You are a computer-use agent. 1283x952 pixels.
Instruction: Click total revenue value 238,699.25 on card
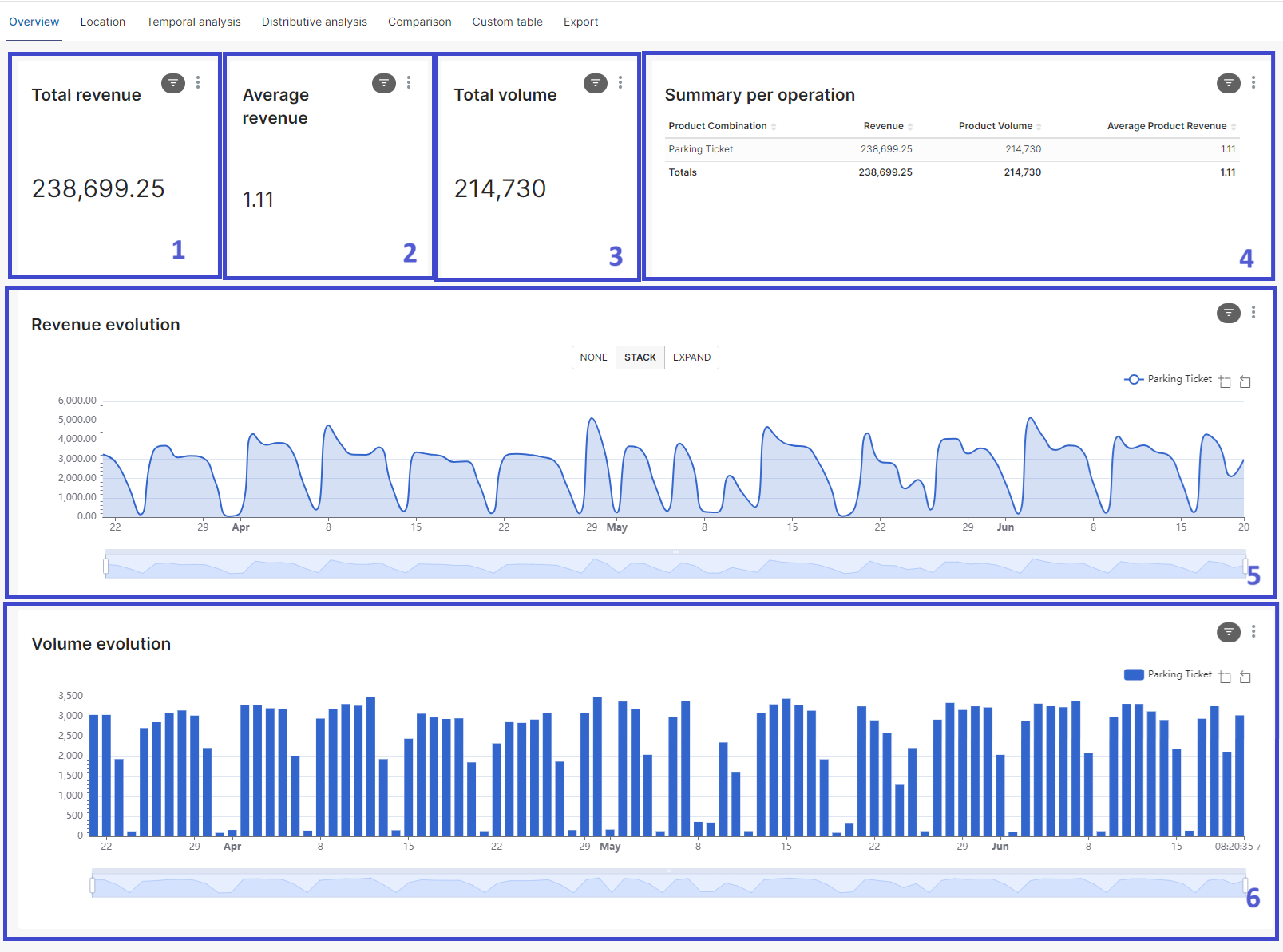click(x=98, y=188)
